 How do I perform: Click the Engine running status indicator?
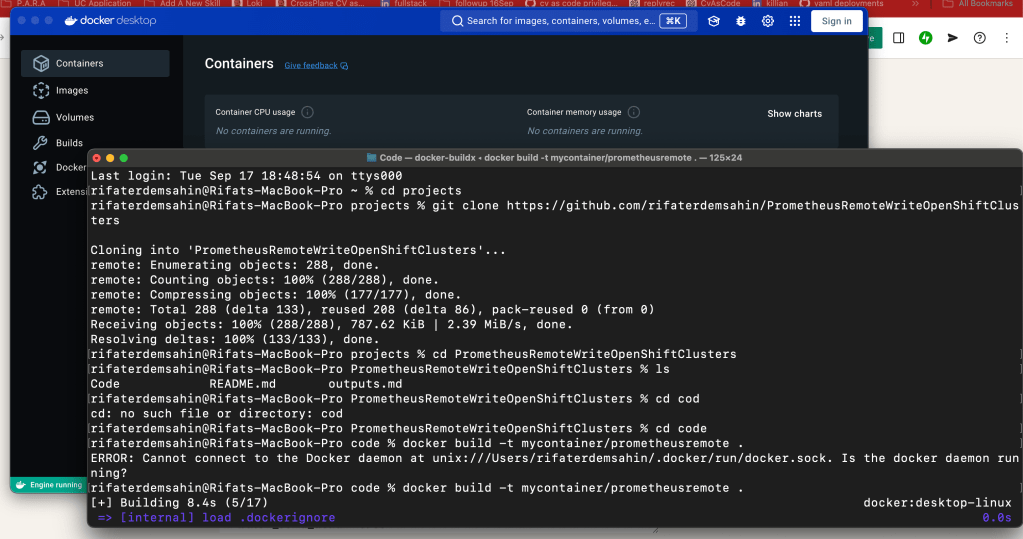pos(50,485)
